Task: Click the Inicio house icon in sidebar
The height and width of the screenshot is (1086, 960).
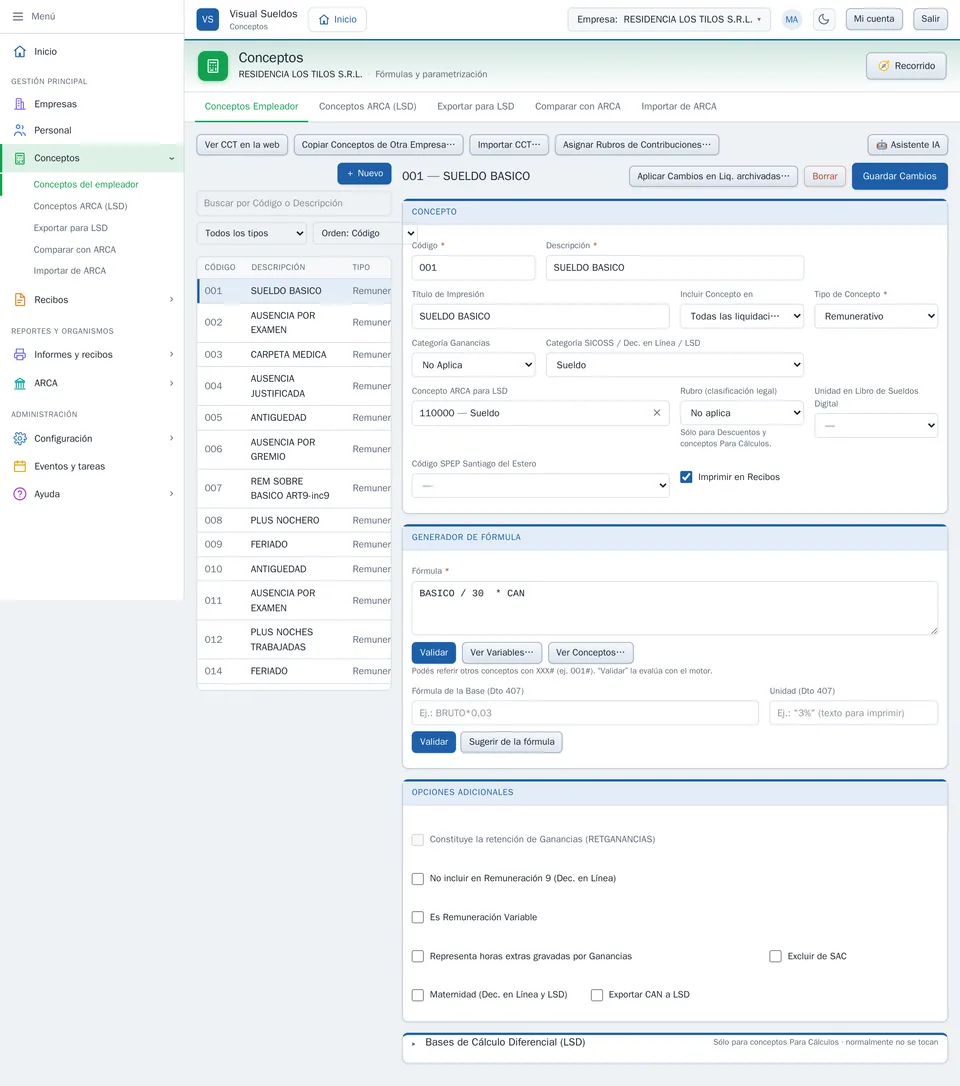Action: 20,51
